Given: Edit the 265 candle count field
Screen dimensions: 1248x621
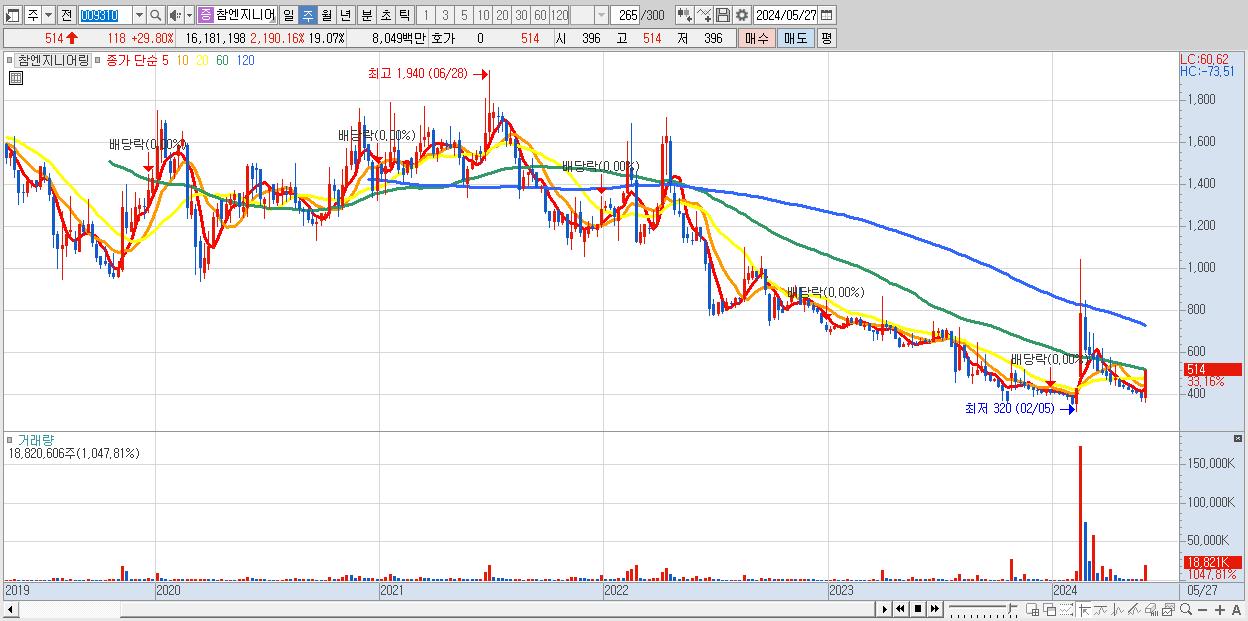Looking at the screenshot, I should click(x=625, y=15).
